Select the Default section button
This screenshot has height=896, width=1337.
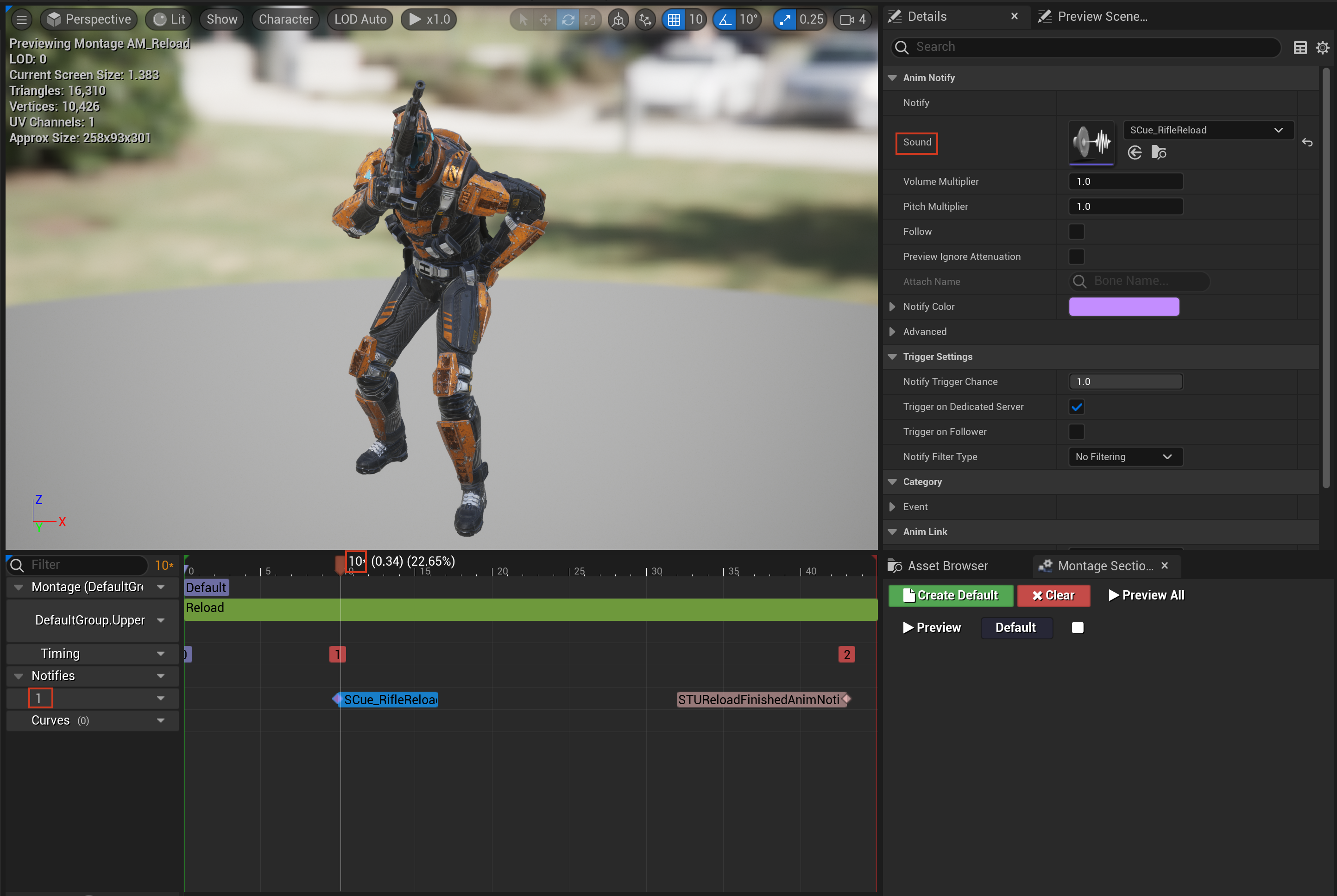coord(1016,628)
